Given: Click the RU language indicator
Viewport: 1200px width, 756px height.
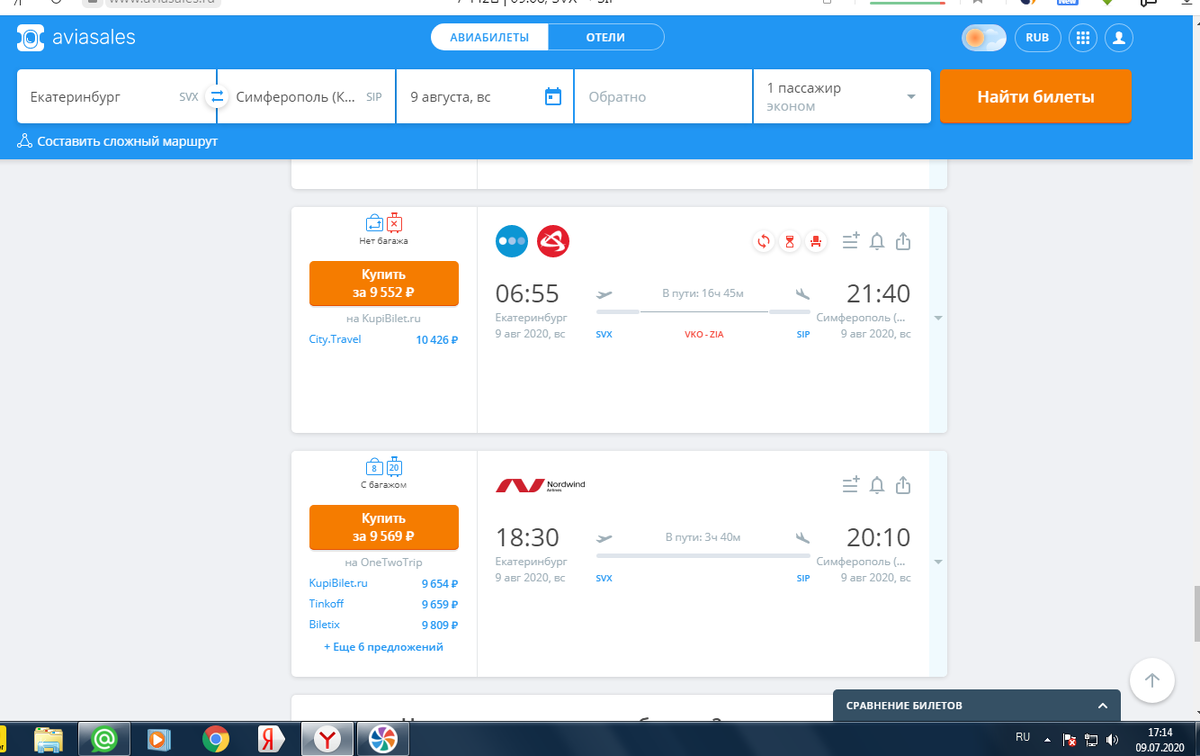Looking at the screenshot, I should click(x=1022, y=737).
